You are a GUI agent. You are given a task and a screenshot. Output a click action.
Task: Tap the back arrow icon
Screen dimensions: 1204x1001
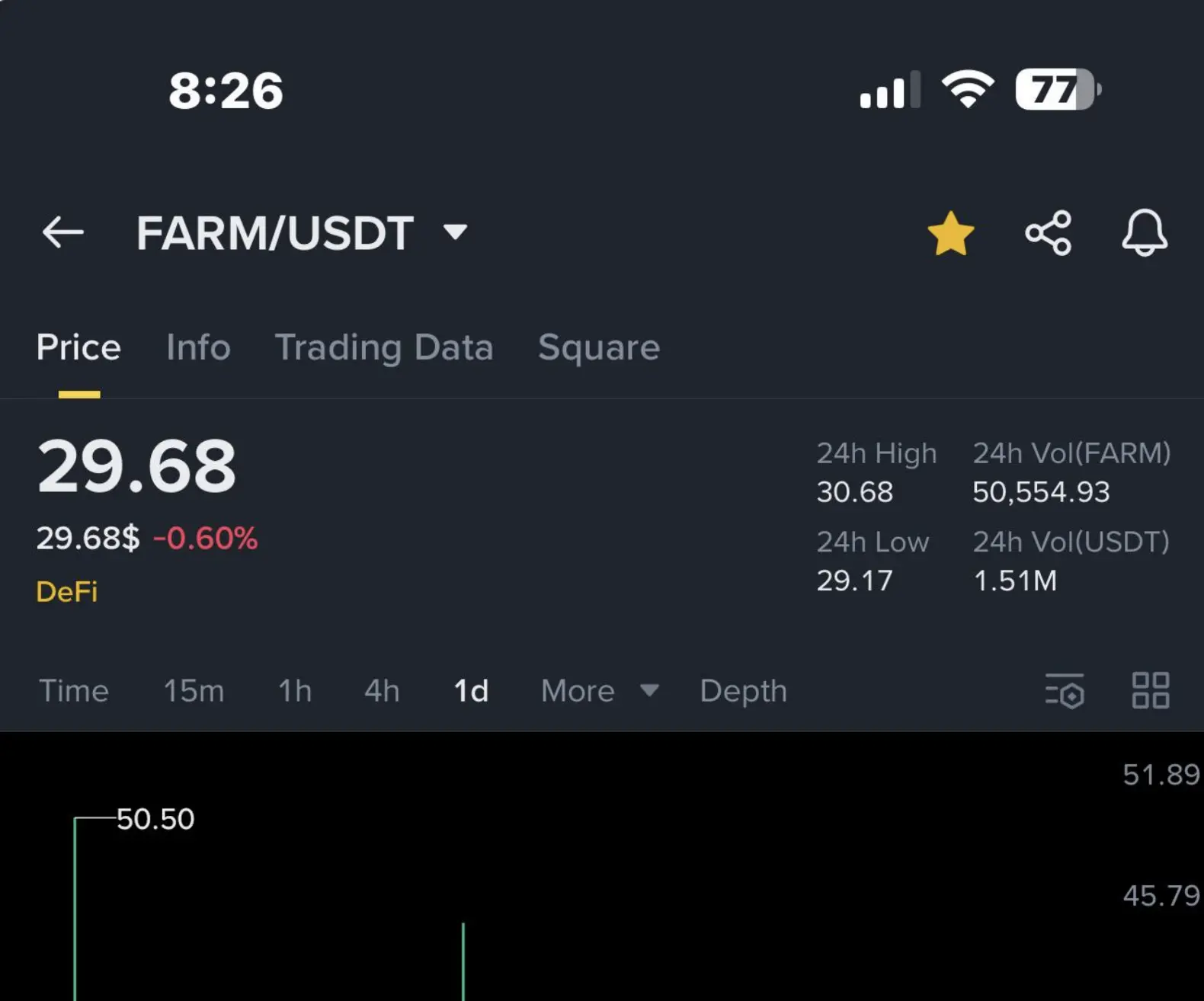click(x=62, y=232)
